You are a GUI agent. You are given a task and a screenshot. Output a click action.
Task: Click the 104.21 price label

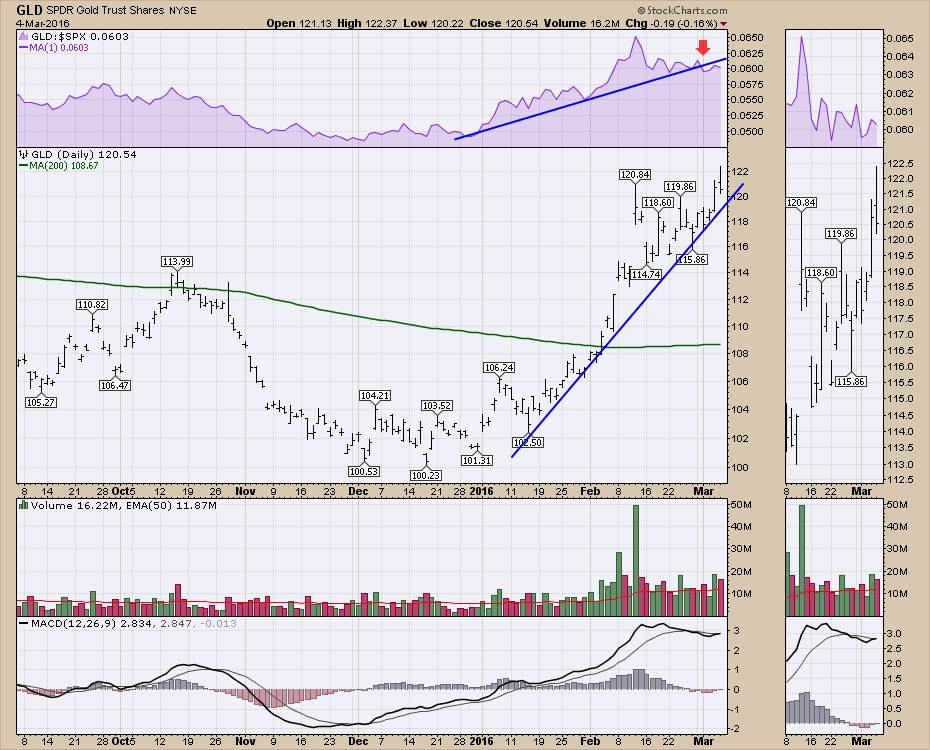375,395
